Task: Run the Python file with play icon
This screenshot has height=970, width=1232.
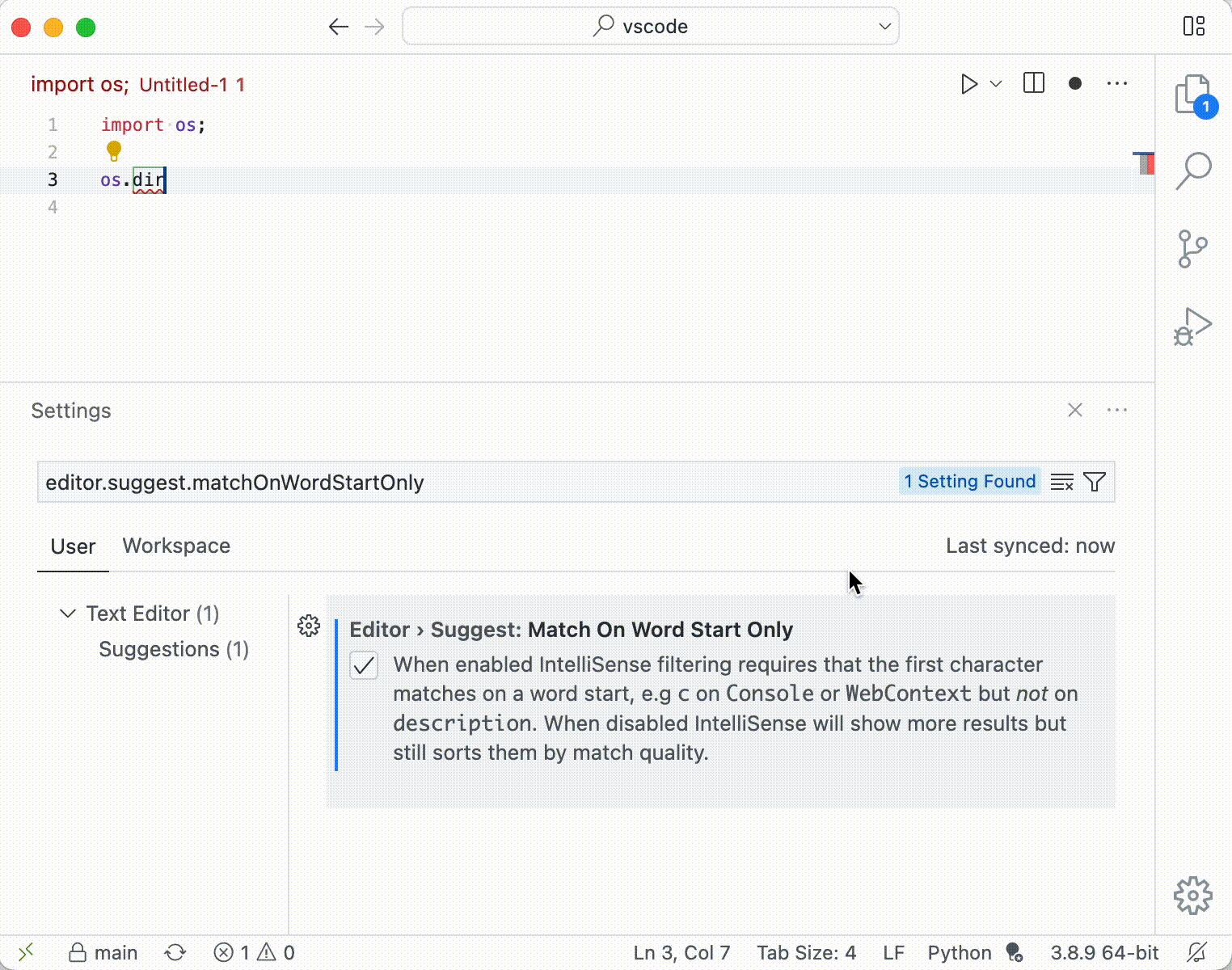Action: click(x=969, y=84)
